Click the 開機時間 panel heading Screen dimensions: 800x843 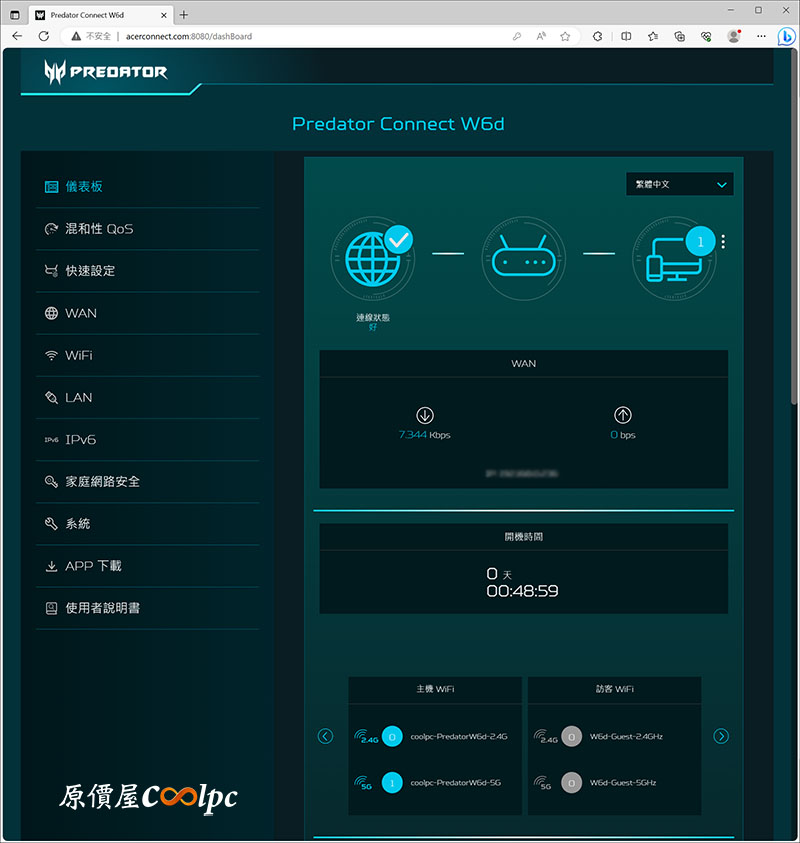524,537
